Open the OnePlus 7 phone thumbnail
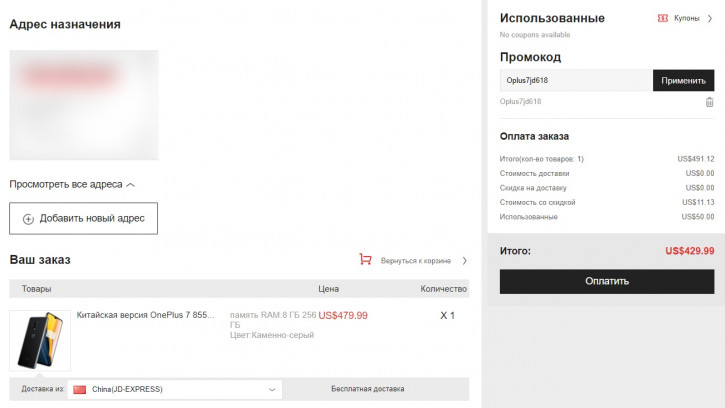 (40, 340)
